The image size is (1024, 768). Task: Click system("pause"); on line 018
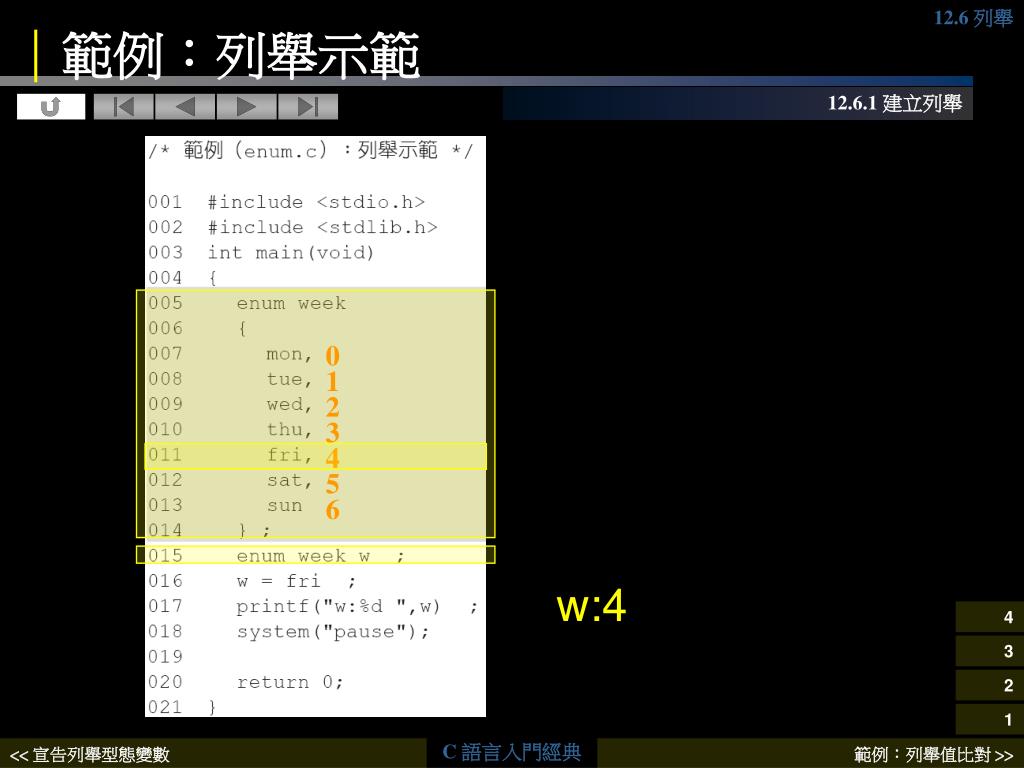[x=333, y=632]
